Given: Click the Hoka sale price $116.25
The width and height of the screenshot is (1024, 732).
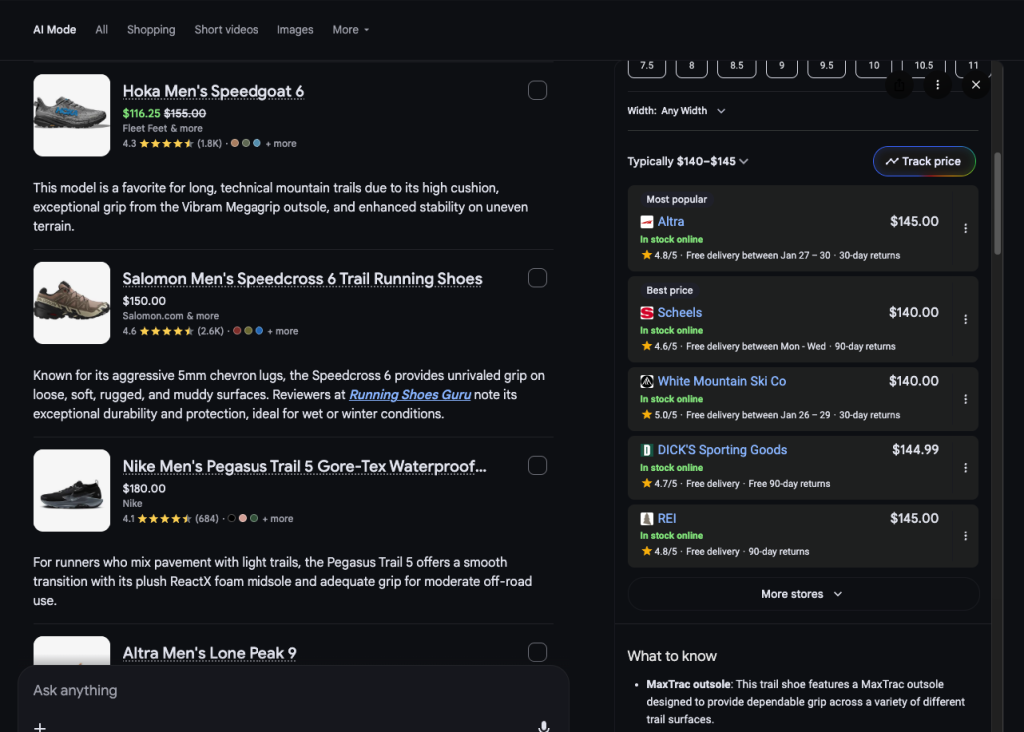Looking at the screenshot, I should [141, 114].
